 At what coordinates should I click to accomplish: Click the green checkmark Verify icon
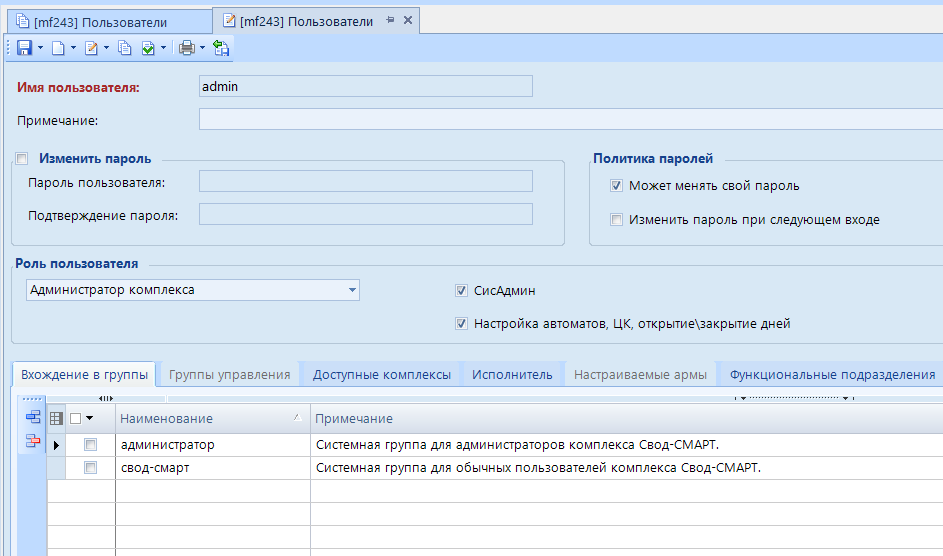[x=148, y=48]
